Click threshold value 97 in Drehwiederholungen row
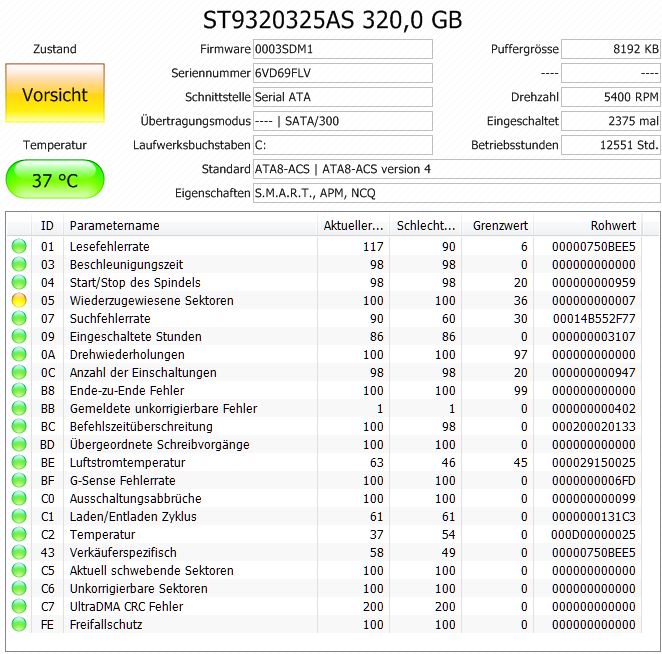The height and width of the screenshot is (654, 662). (x=521, y=355)
